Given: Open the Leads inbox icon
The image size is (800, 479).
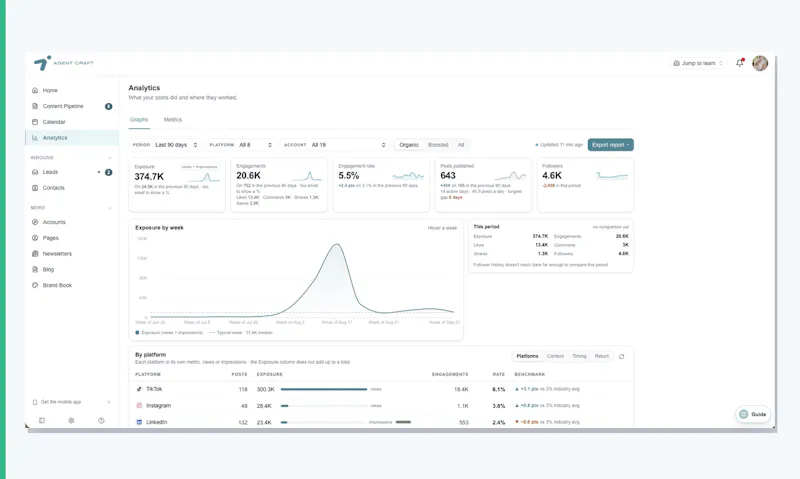Looking at the screenshot, I should [x=35, y=172].
